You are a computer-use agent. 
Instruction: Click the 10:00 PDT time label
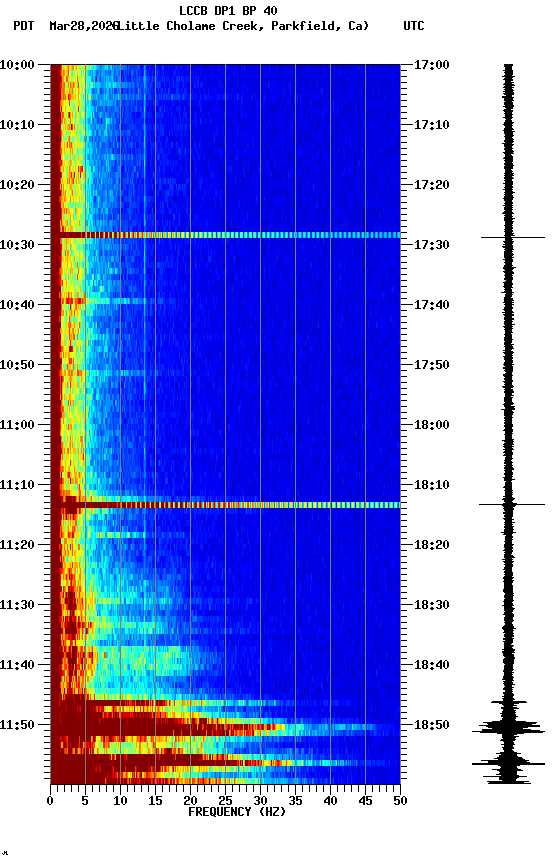tap(17, 65)
